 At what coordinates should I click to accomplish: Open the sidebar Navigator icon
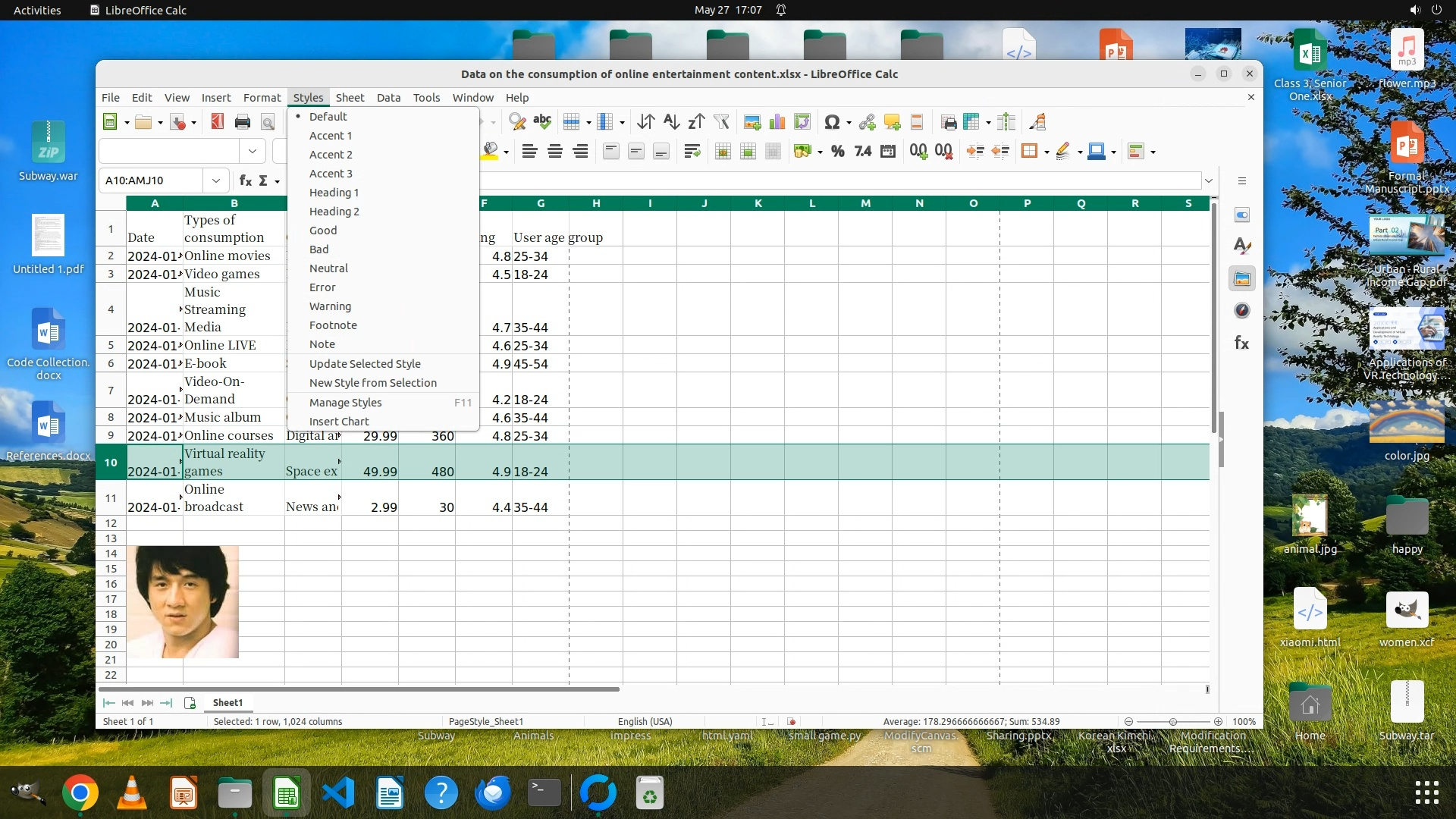1241,311
